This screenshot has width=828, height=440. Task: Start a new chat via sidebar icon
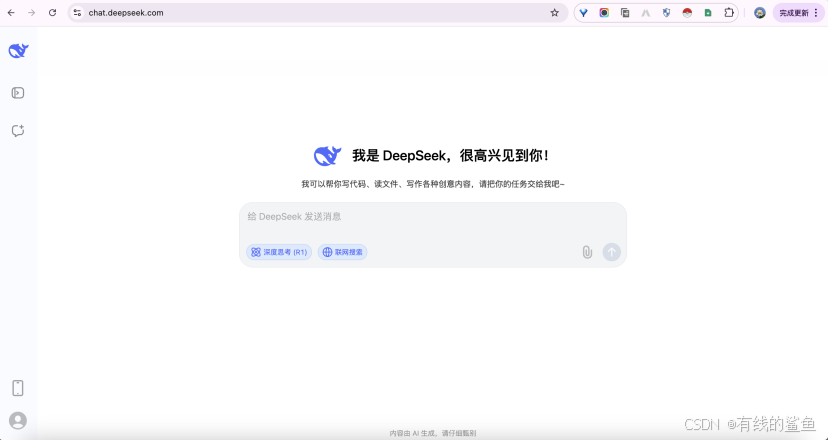point(18,130)
